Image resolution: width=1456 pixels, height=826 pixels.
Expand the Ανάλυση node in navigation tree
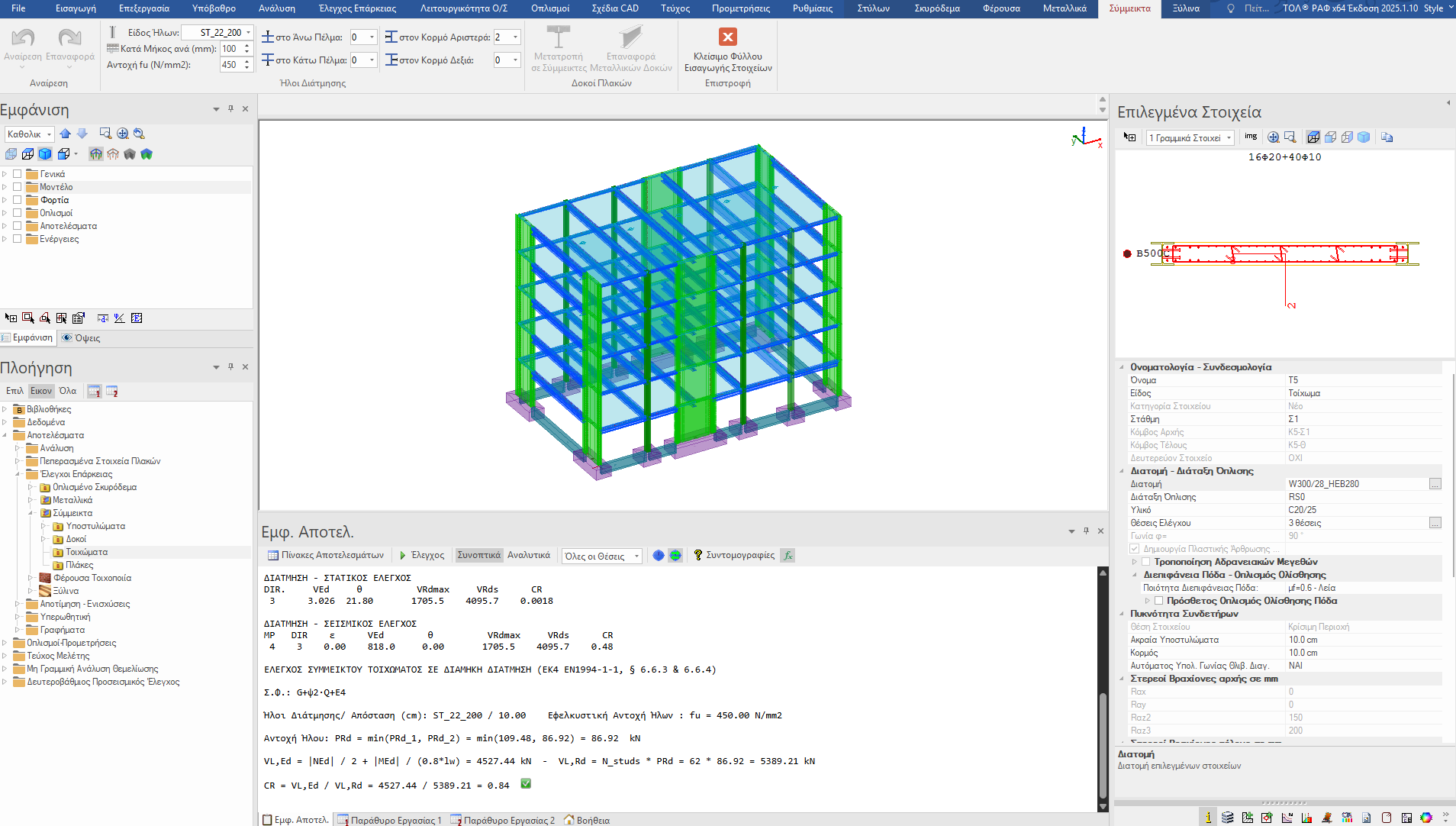tap(18, 448)
